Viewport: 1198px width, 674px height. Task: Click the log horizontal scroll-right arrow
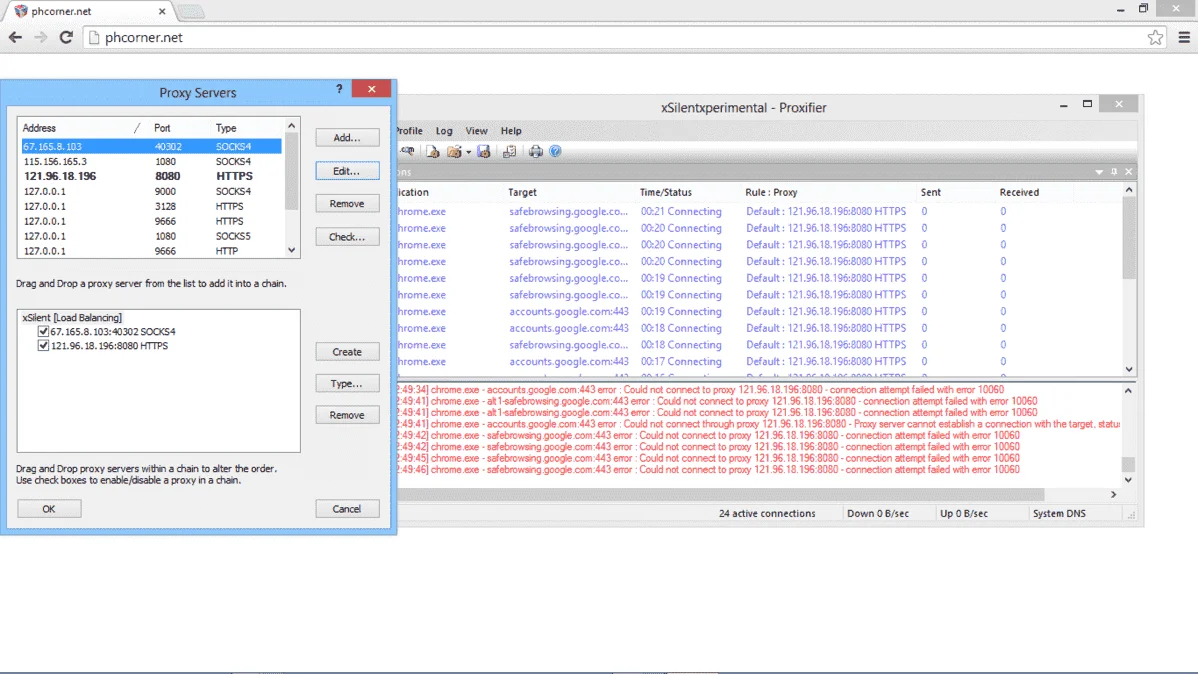[1113, 494]
